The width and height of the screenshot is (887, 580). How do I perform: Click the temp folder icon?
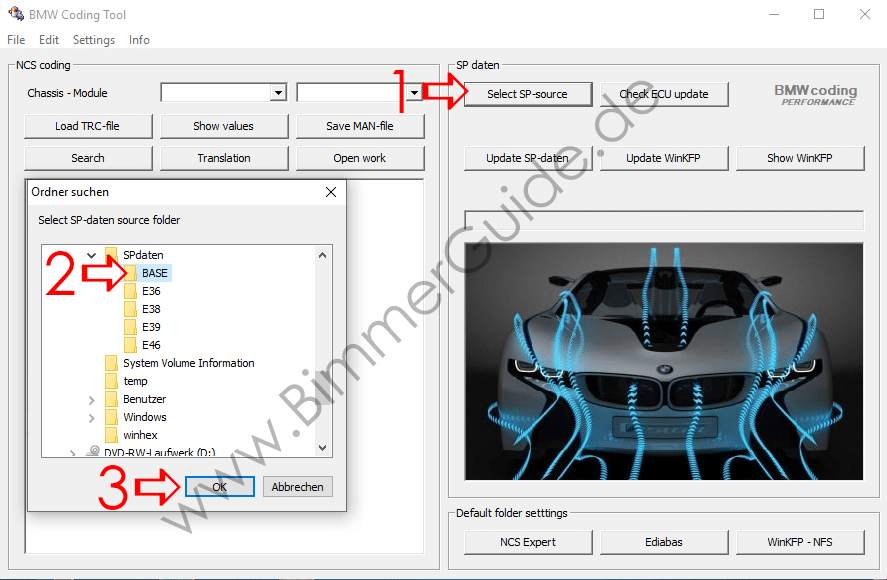(x=111, y=381)
